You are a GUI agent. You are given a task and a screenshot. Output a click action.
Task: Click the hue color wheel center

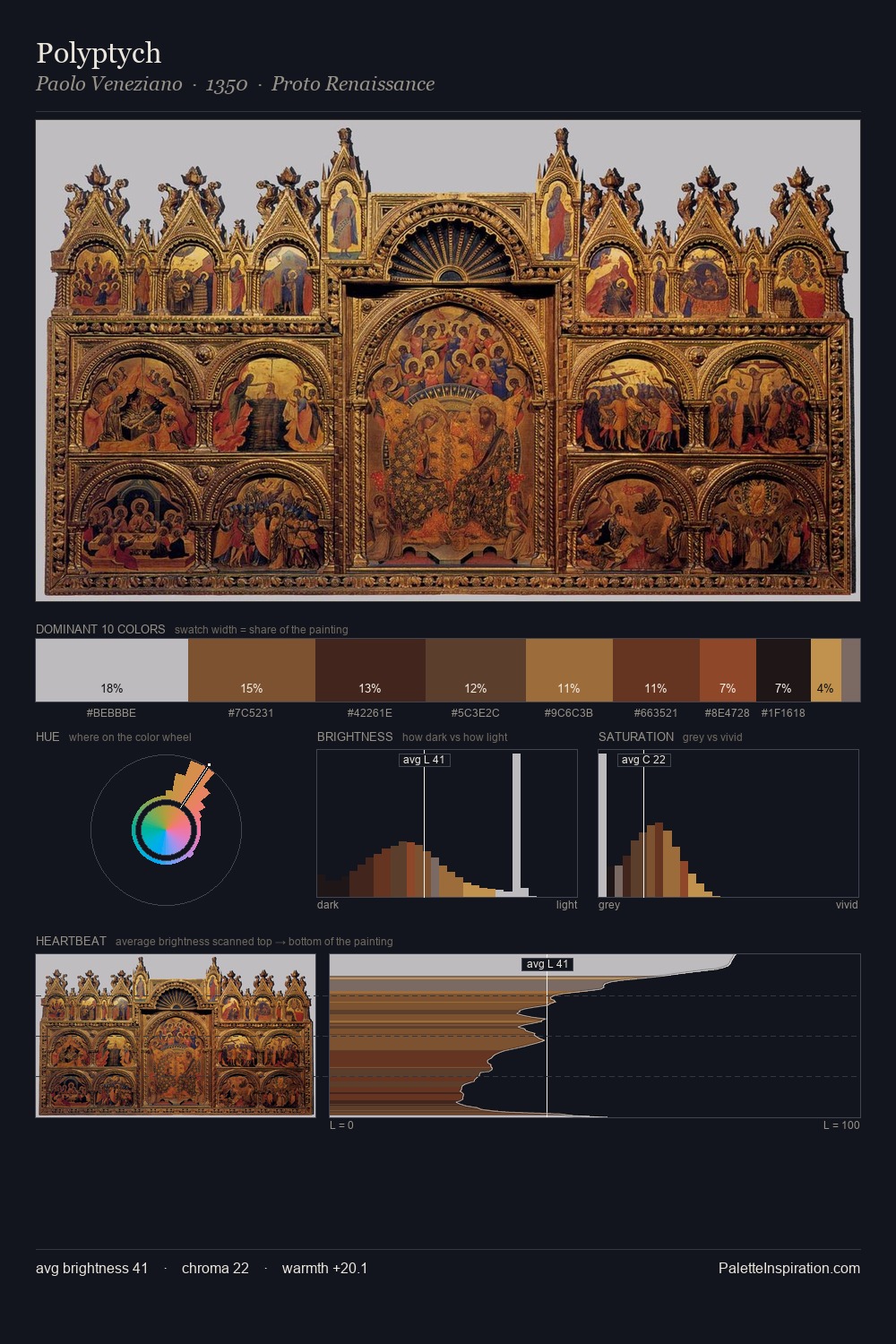[166, 830]
